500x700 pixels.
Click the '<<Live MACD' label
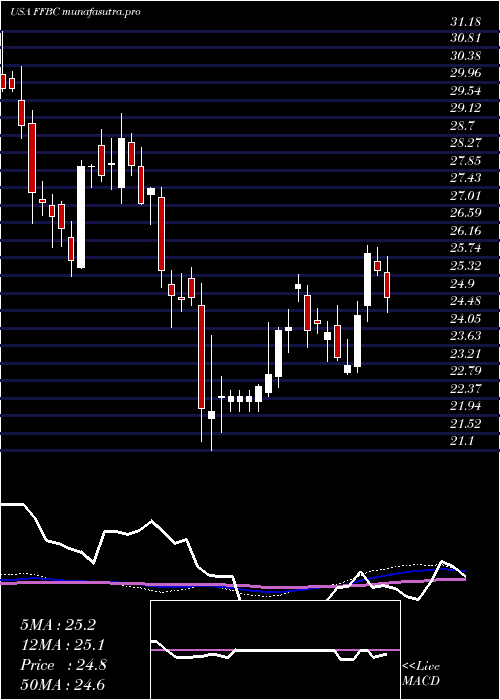coord(421,674)
